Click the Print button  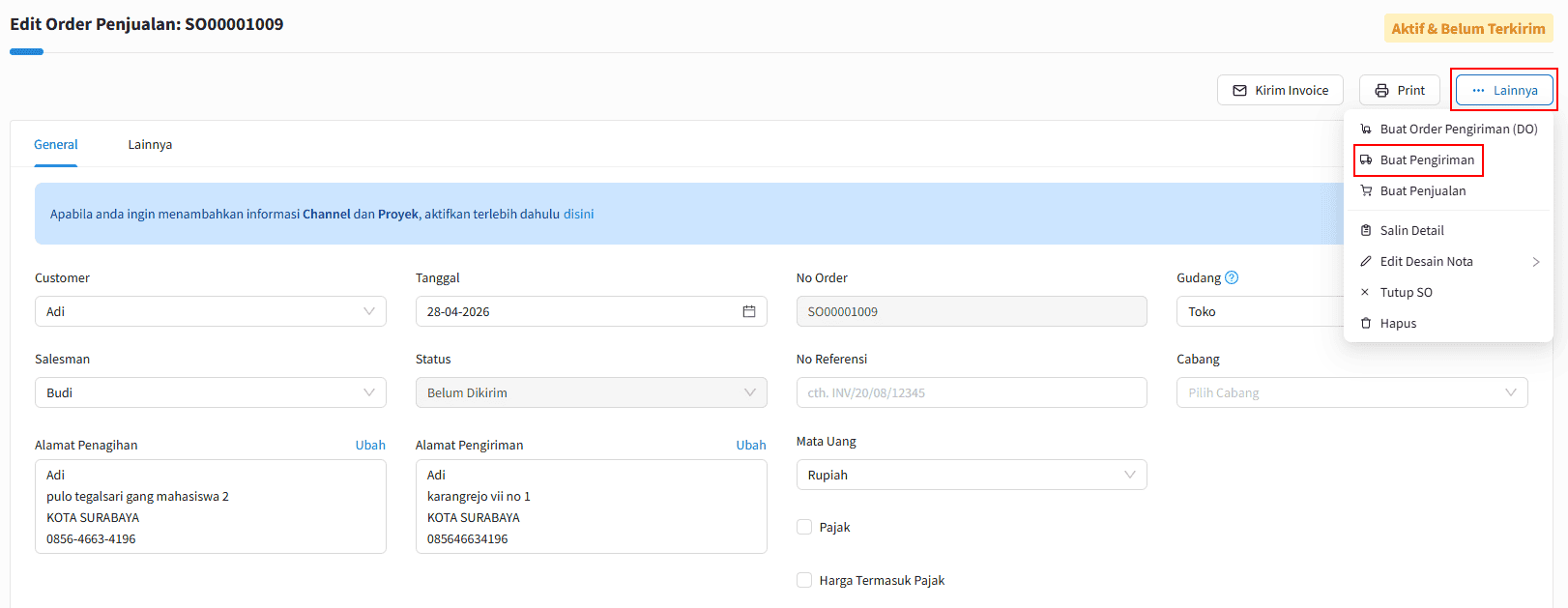click(1399, 90)
